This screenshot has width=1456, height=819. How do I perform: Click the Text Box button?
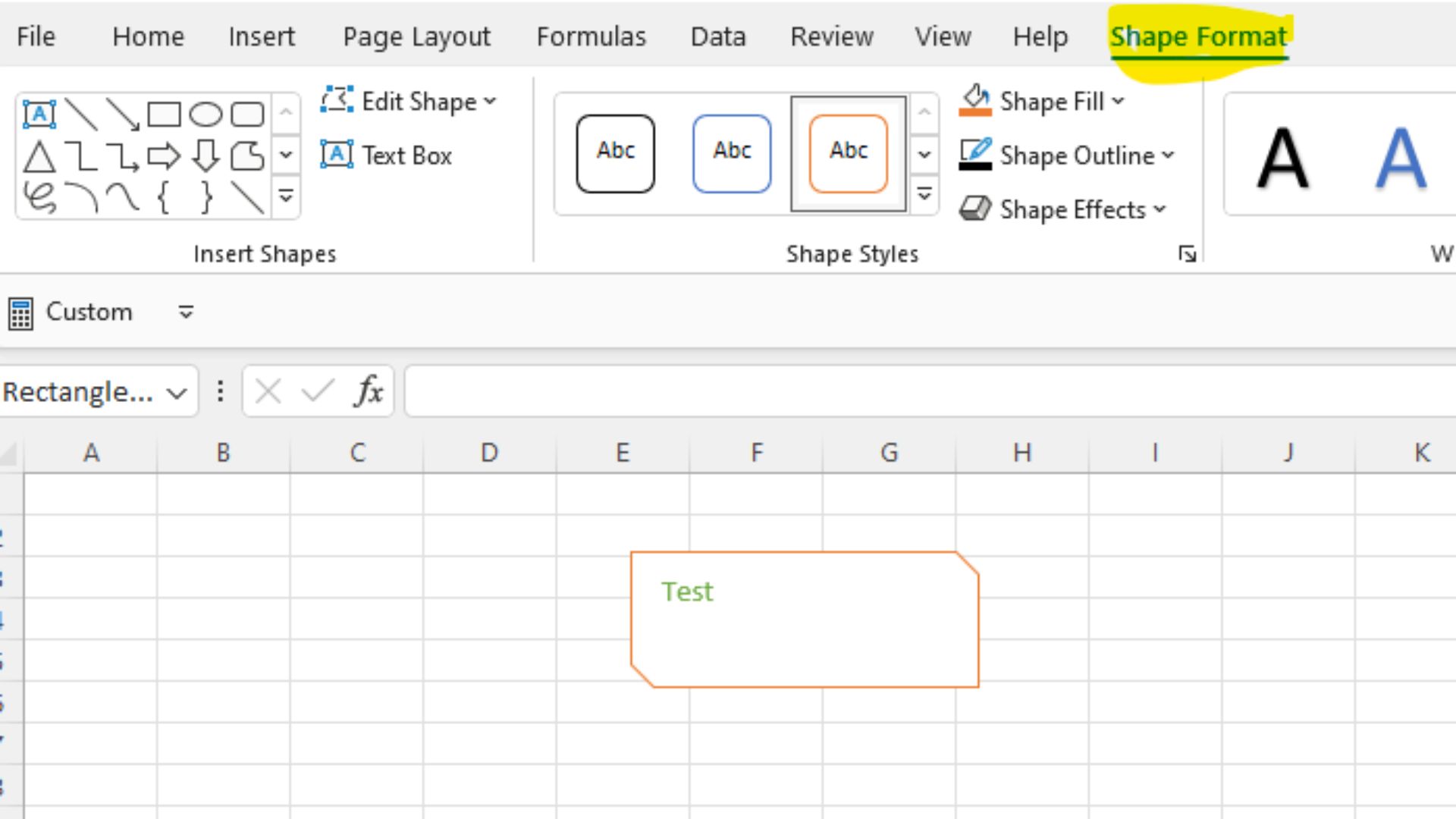[x=387, y=155]
